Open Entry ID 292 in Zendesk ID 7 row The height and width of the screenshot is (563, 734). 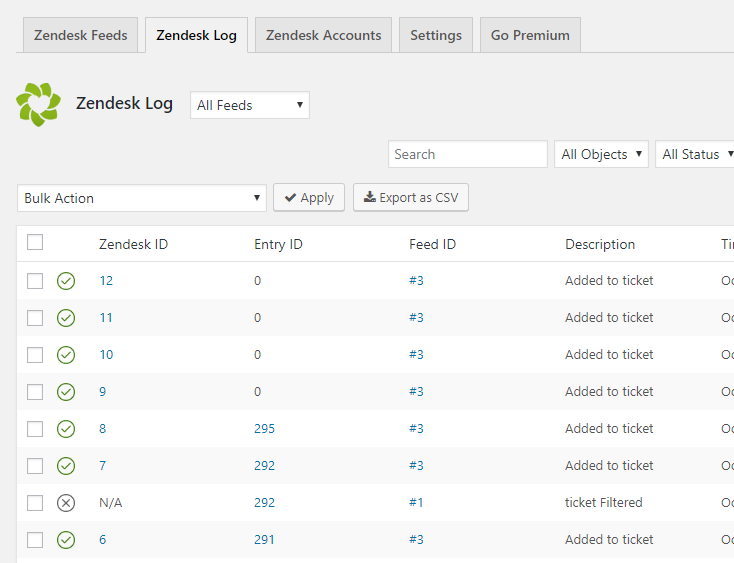tap(264, 466)
